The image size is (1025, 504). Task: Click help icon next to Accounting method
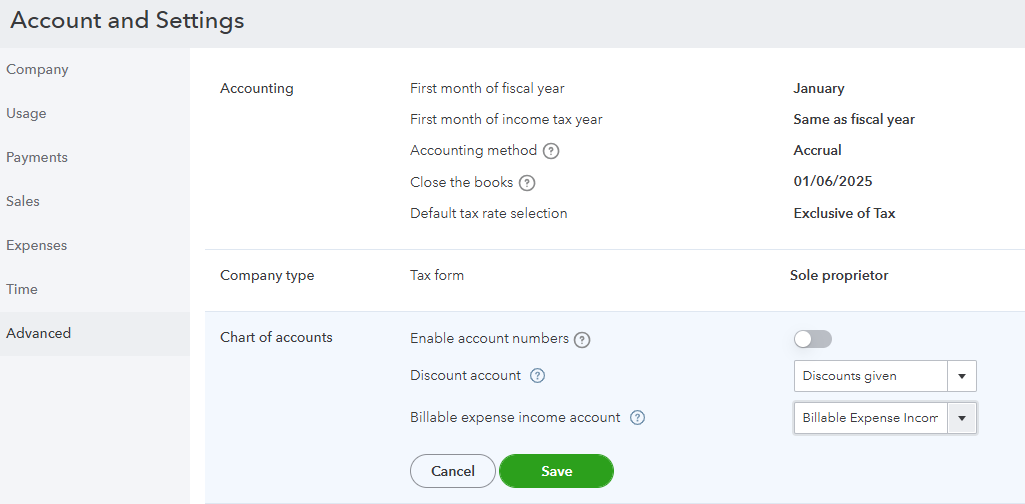tap(552, 151)
